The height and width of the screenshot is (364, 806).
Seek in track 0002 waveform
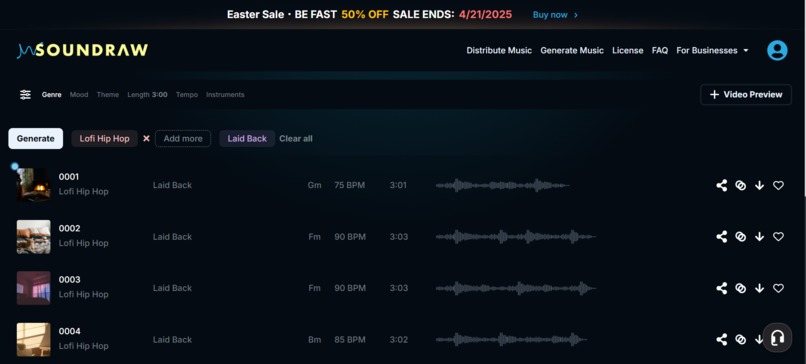pyautogui.click(x=516, y=236)
